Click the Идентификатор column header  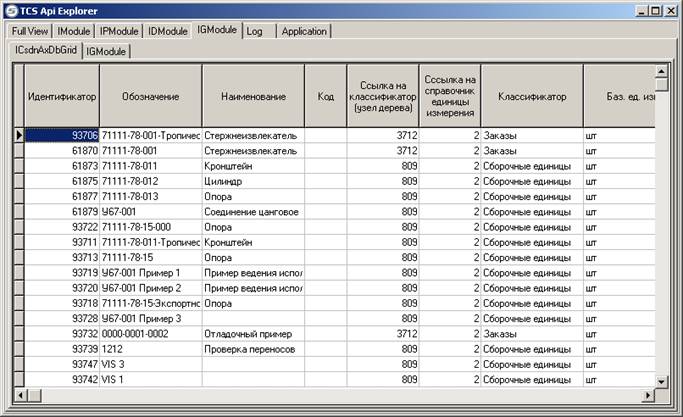62,97
